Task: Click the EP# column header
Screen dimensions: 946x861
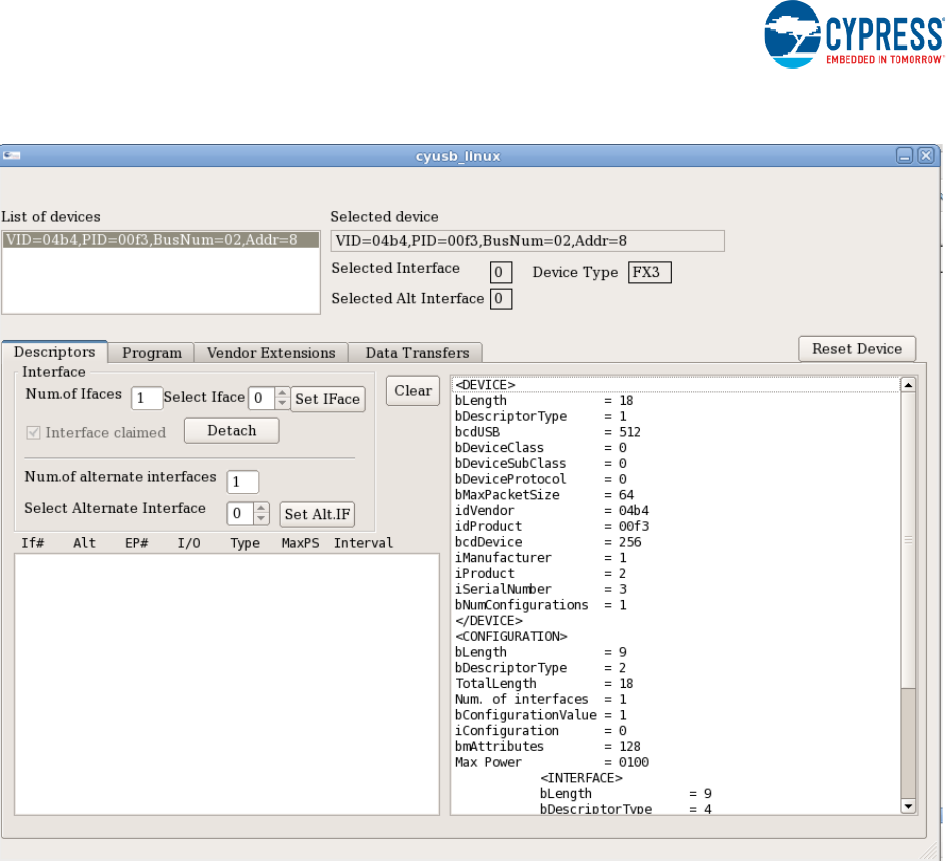Action: [137, 543]
